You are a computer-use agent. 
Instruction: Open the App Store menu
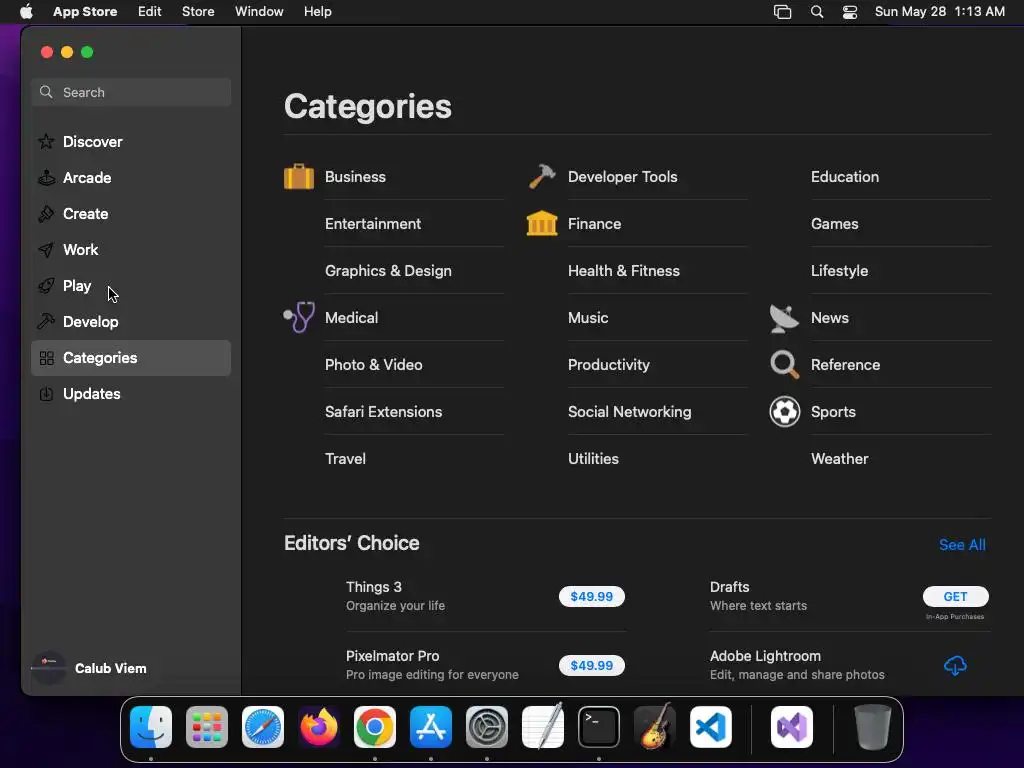click(85, 12)
